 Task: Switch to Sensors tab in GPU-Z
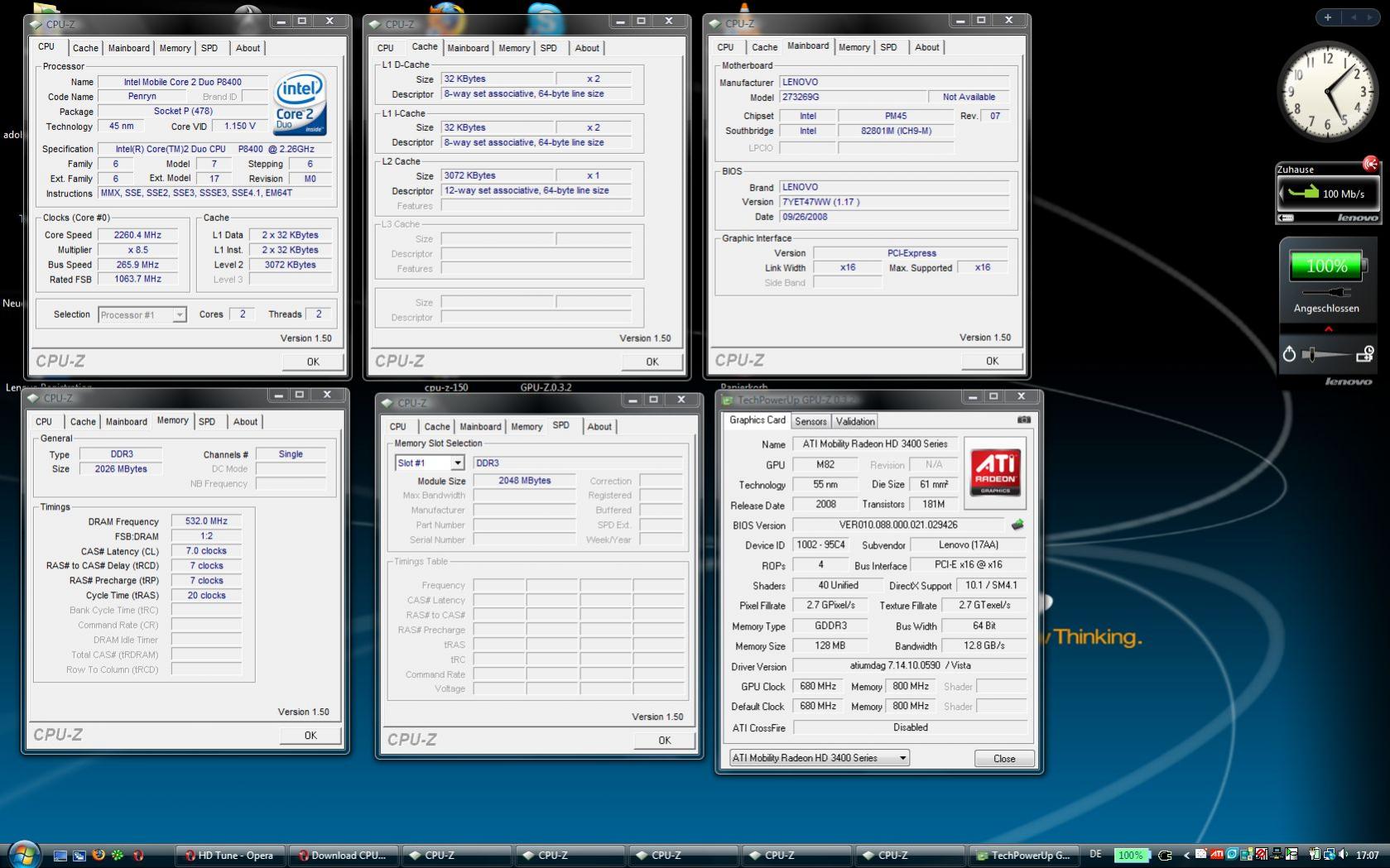[x=810, y=421]
